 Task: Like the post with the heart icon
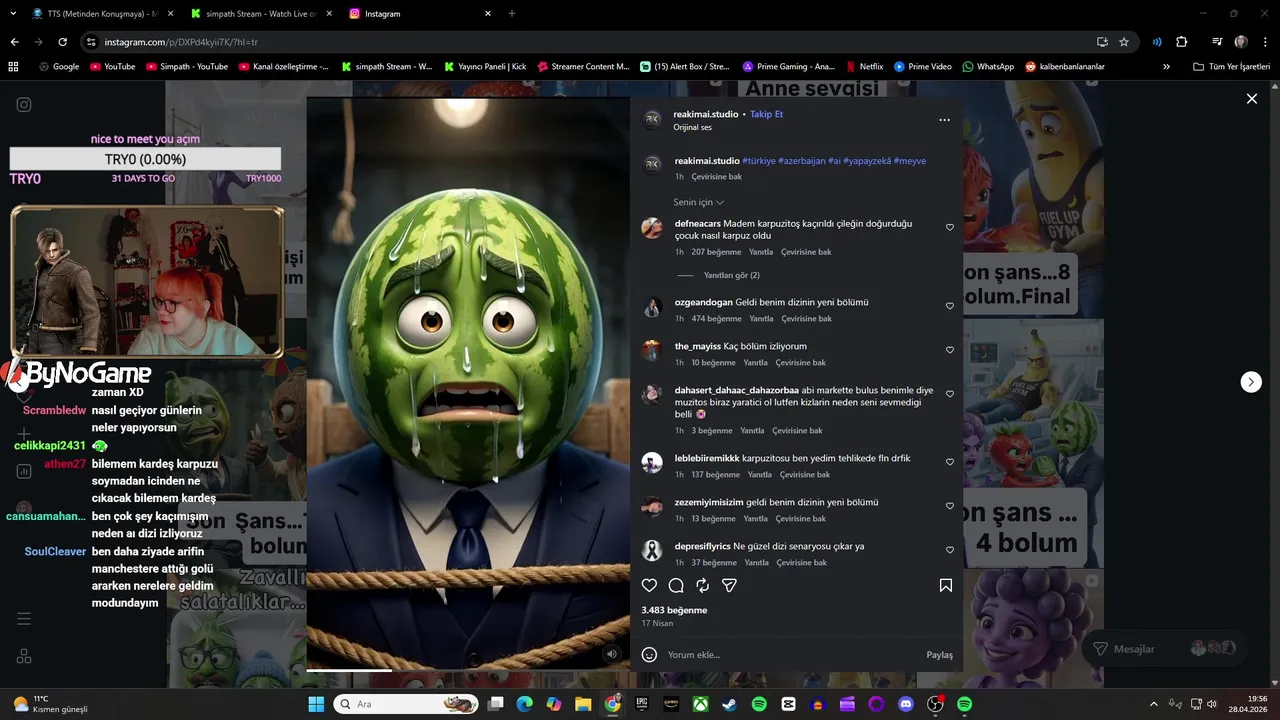pos(649,585)
